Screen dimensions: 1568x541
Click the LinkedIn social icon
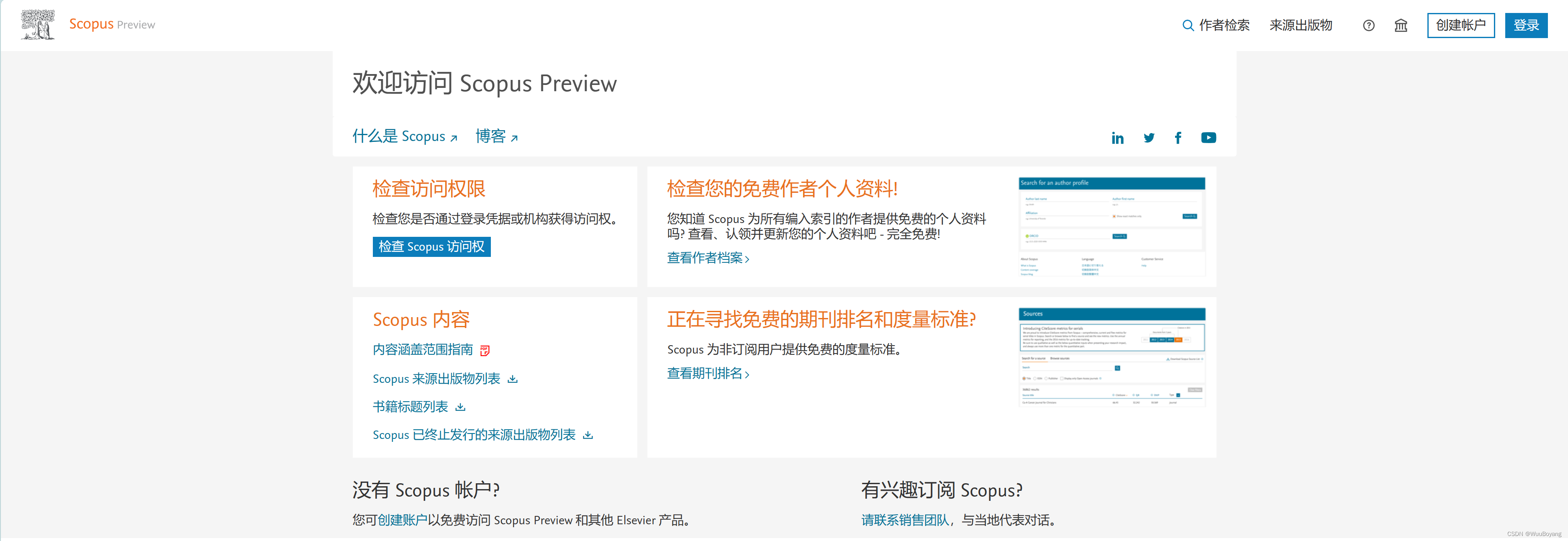(x=1117, y=138)
